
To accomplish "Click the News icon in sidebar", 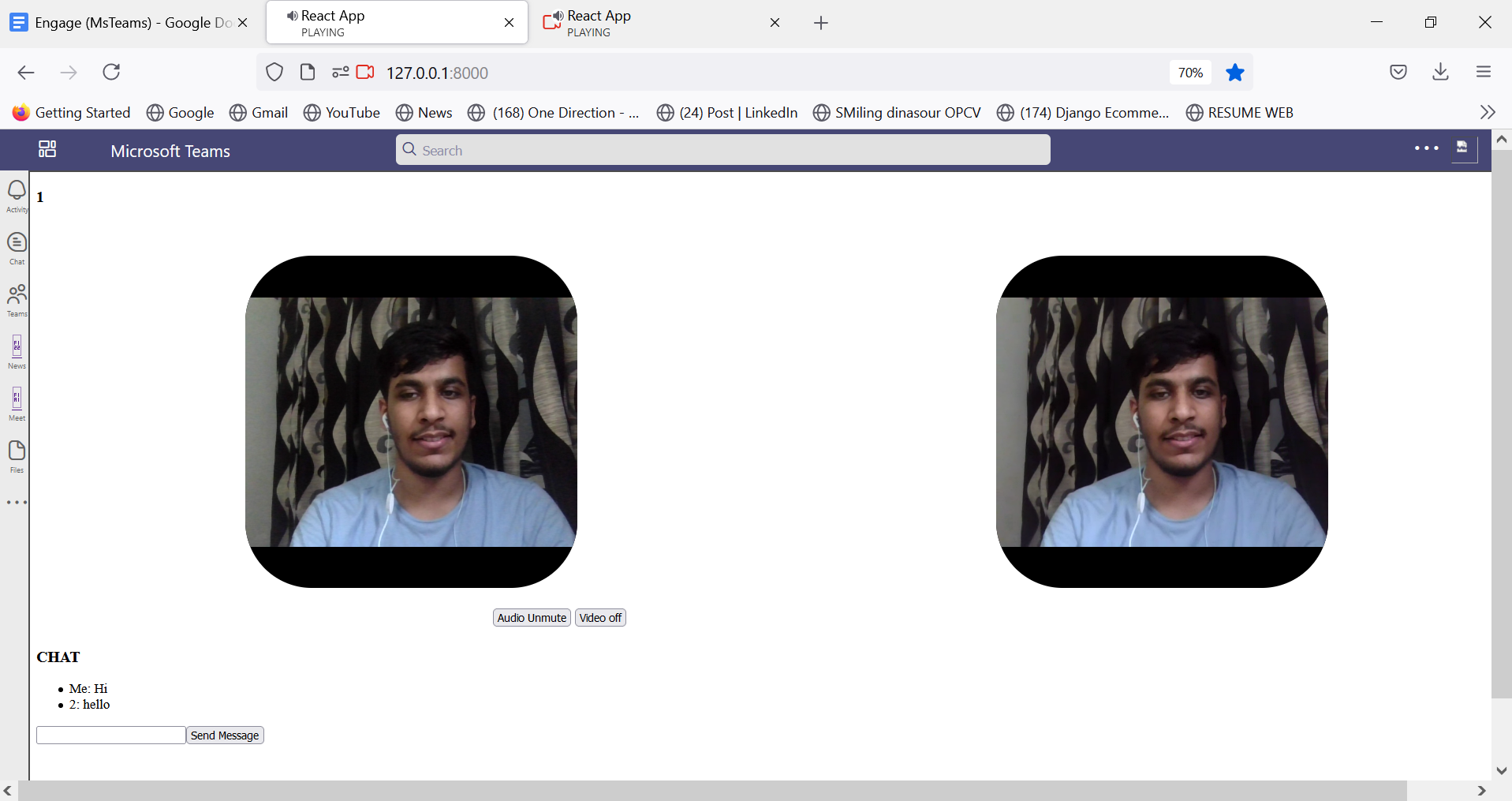I will click(x=16, y=350).
